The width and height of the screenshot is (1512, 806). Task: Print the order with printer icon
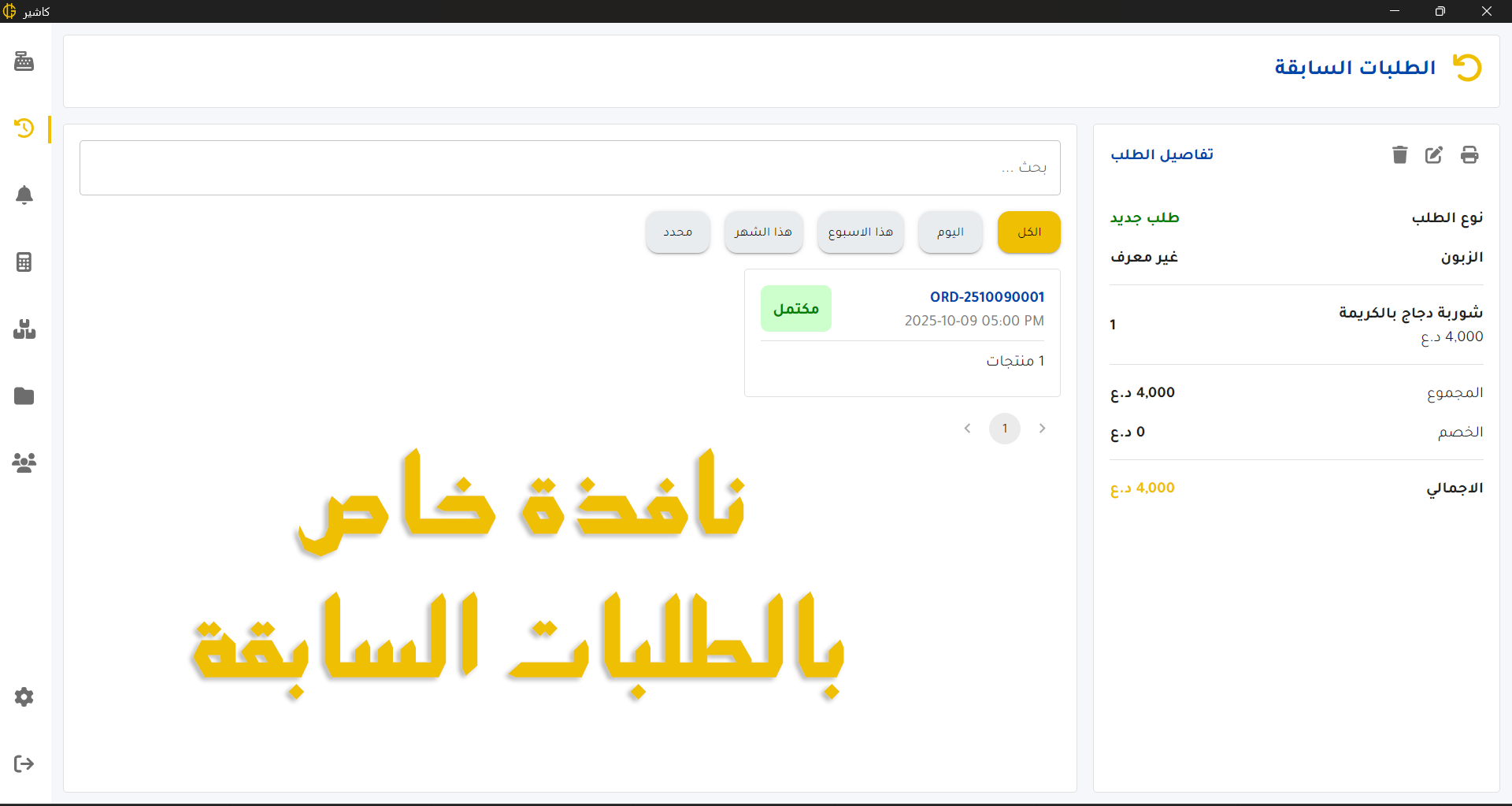pyautogui.click(x=1469, y=154)
